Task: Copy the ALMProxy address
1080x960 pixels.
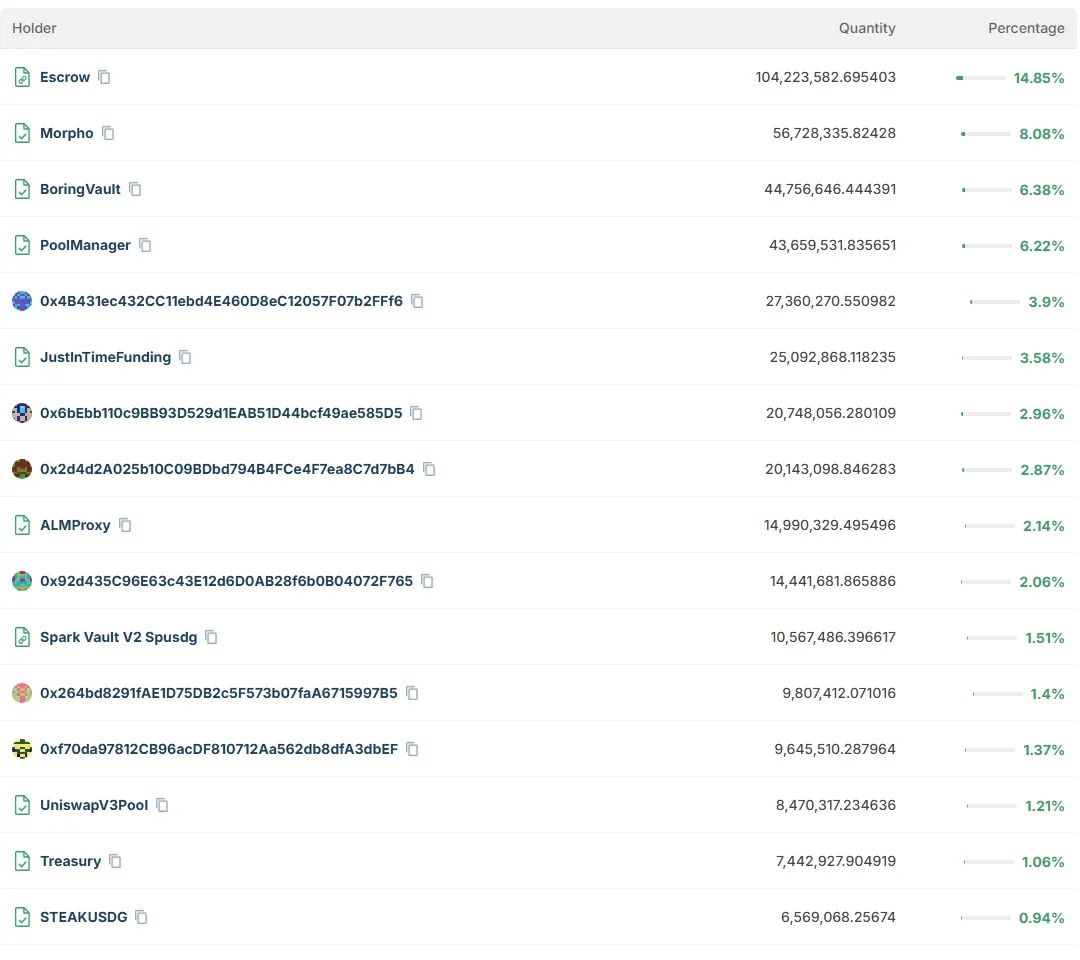Action: (125, 525)
